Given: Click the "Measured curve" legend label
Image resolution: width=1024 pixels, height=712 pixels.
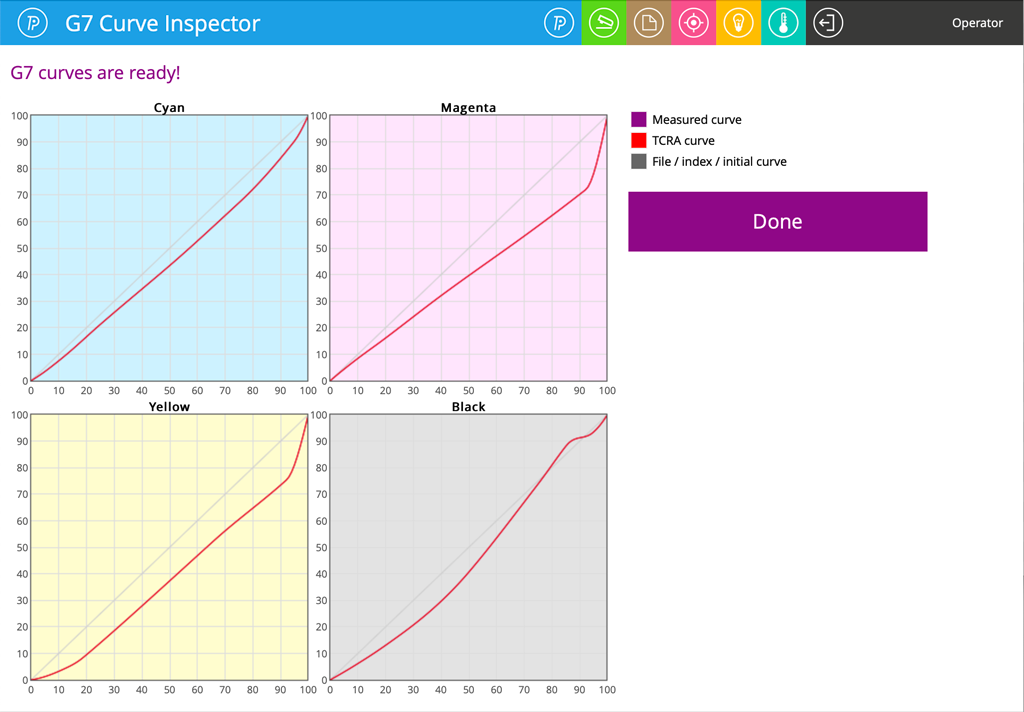Looking at the screenshot, I should click(x=697, y=120).
